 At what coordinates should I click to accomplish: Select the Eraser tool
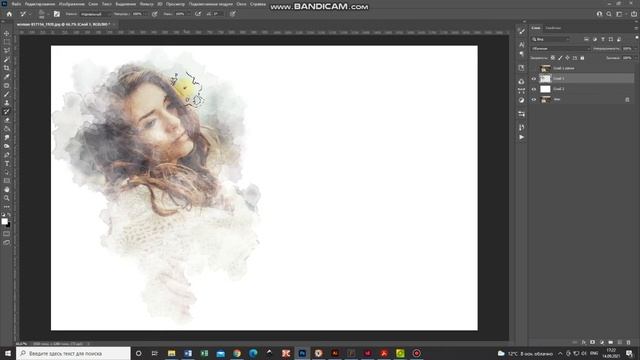[7, 120]
